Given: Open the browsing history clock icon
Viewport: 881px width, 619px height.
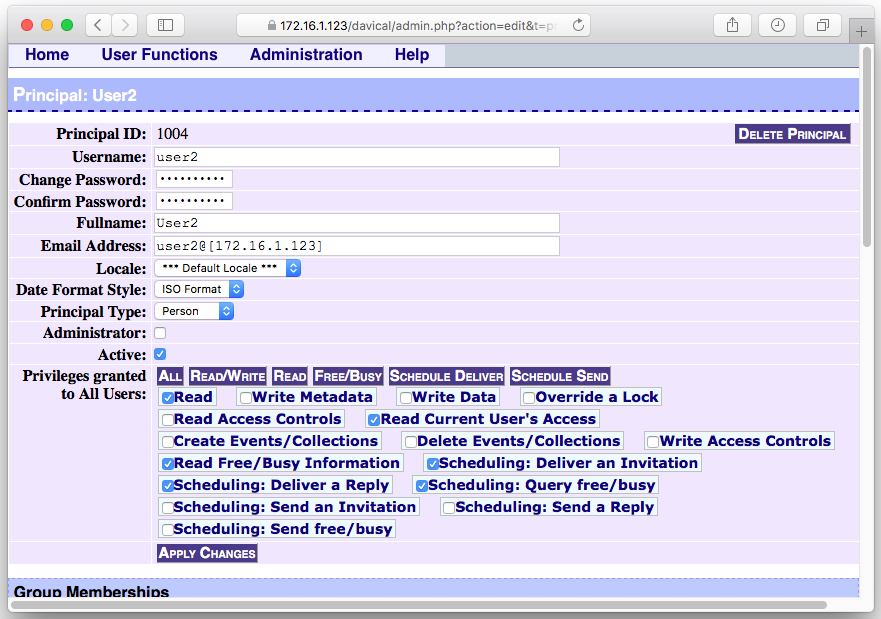Looking at the screenshot, I should pyautogui.click(x=778, y=25).
